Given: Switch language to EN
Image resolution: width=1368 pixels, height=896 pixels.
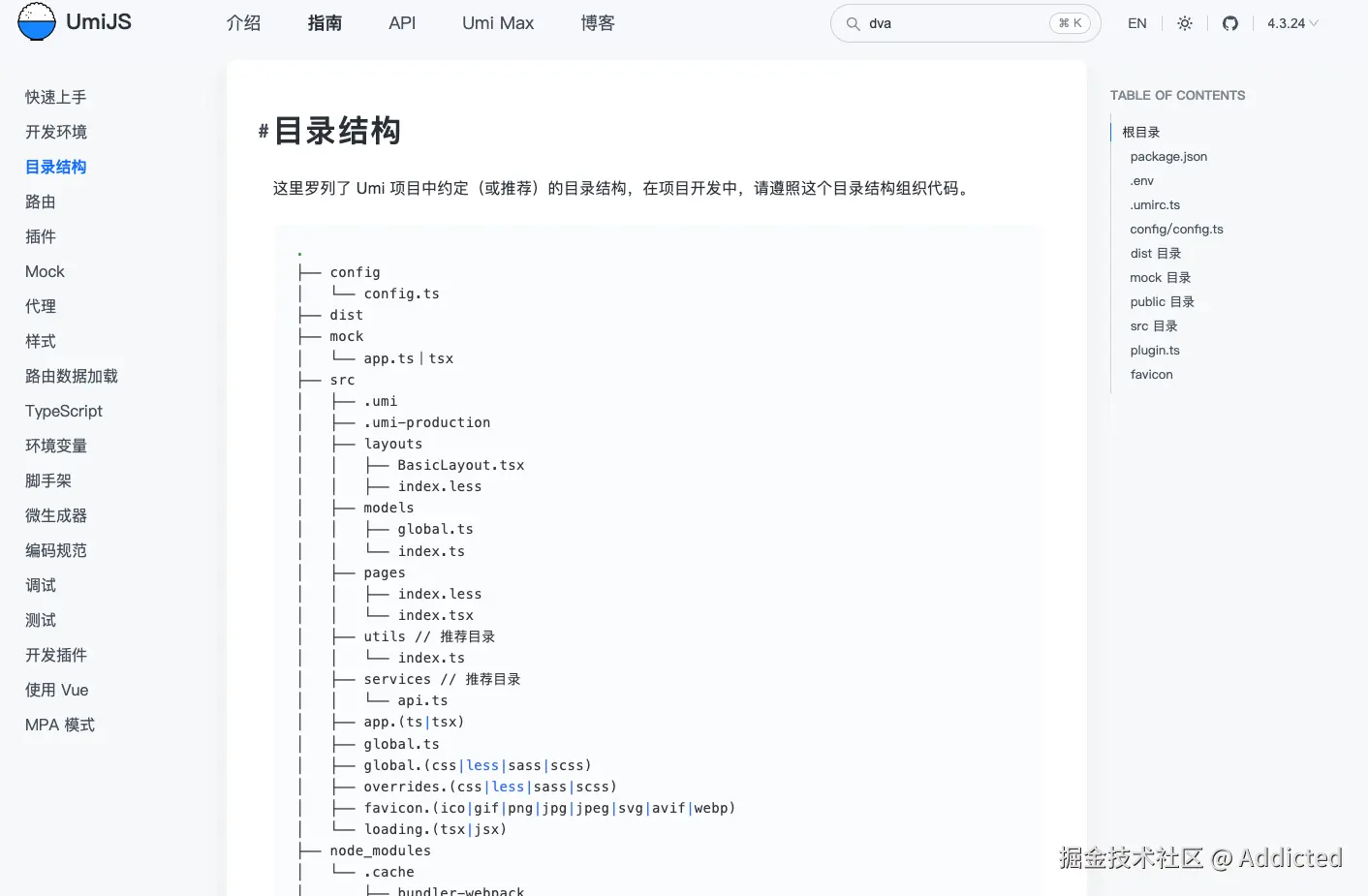Looking at the screenshot, I should (1137, 23).
